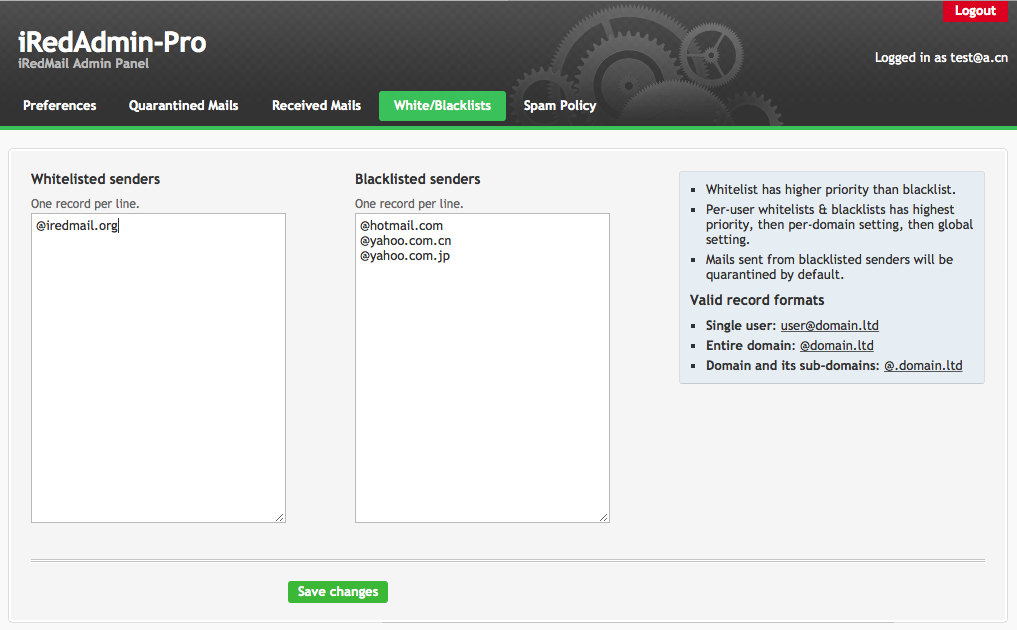Click the 'iRedMail Admin Panel' subtitle

83,64
